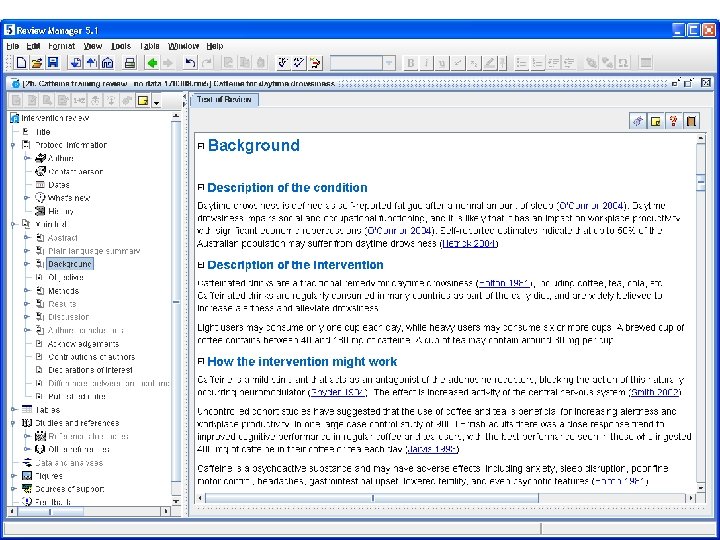
Task: Click the numbered list toolbar icon
Action: [537, 63]
